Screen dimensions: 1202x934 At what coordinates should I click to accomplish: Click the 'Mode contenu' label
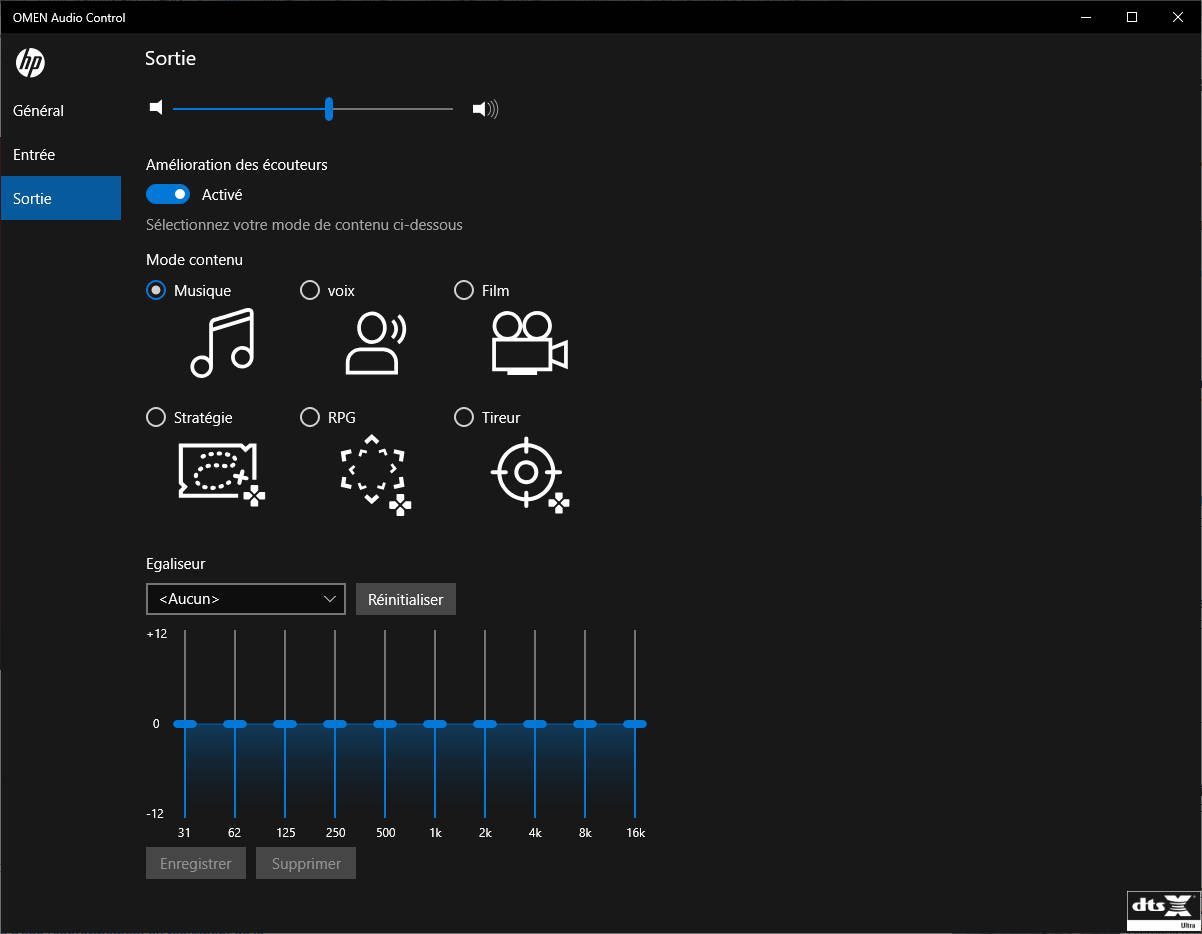tap(194, 260)
